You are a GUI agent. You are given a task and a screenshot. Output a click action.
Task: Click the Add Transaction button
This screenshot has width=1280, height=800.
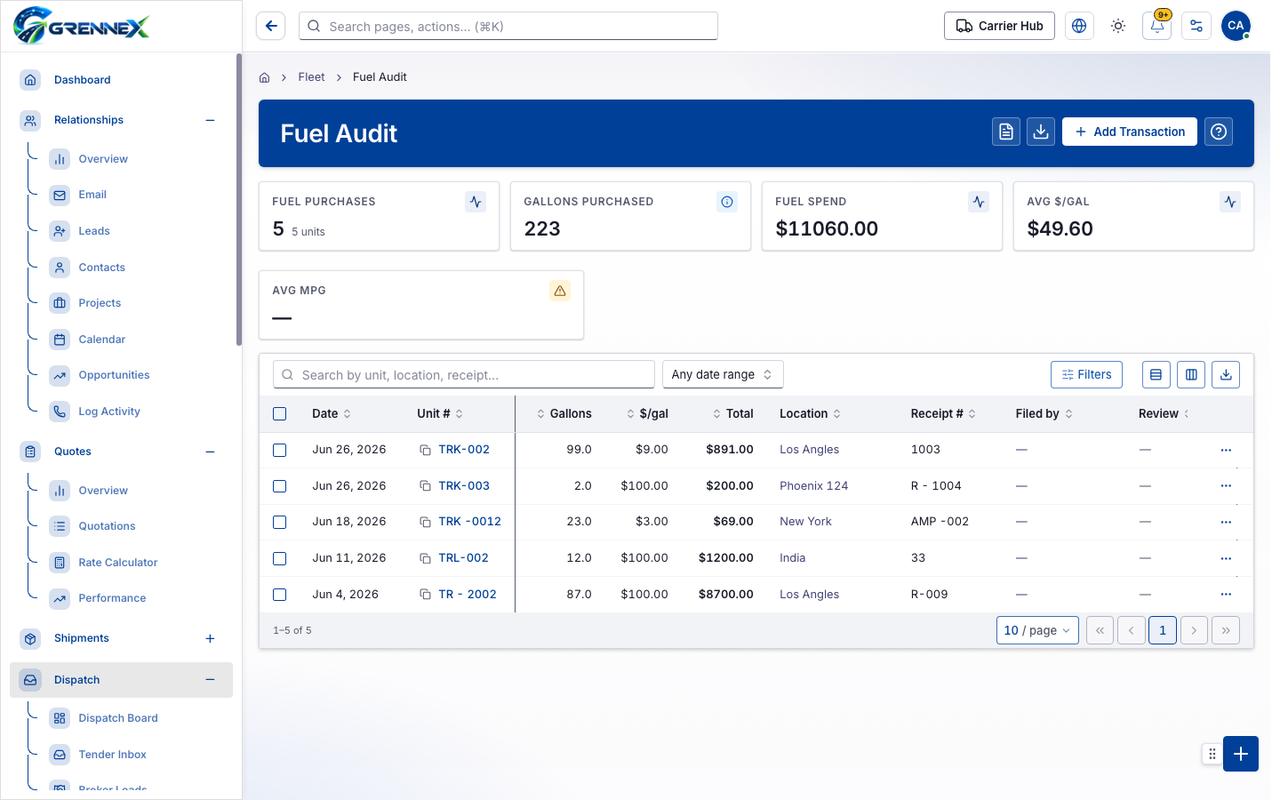pos(1130,132)
